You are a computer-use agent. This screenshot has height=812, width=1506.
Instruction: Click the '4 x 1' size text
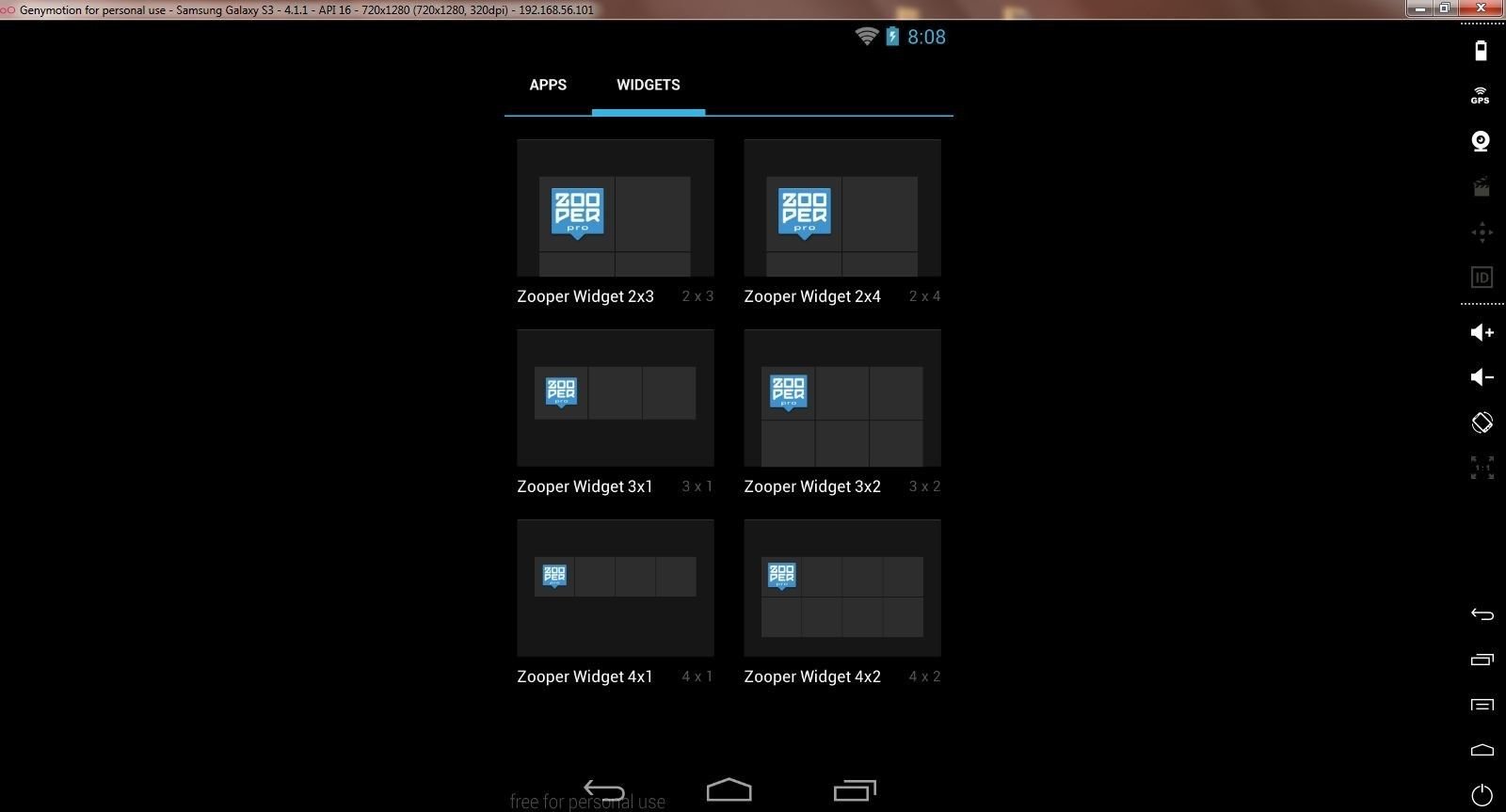[x=697, y=677]
